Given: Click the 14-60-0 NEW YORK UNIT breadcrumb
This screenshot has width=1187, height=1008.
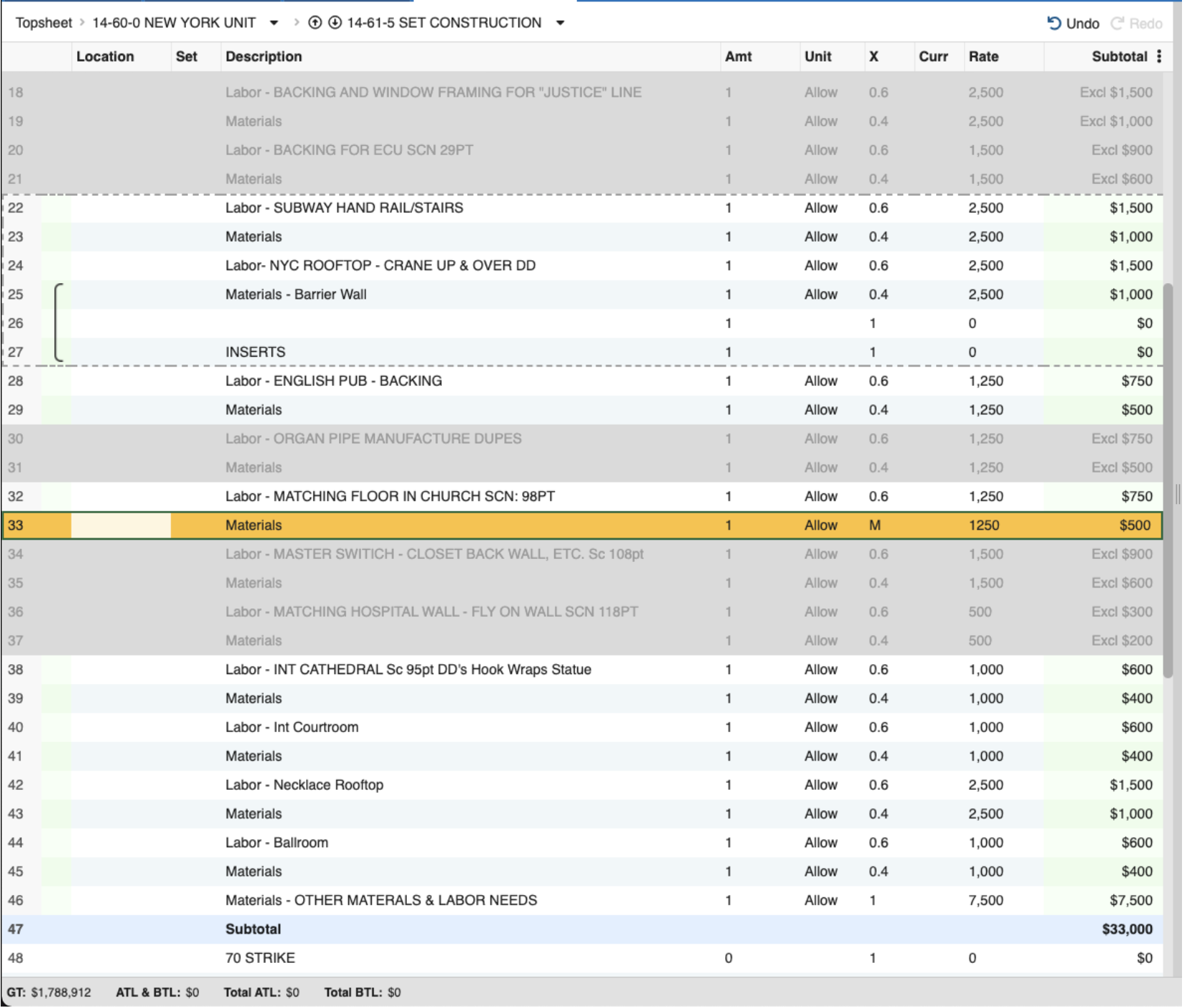Looking at the screenshot, I should [174, 23].
